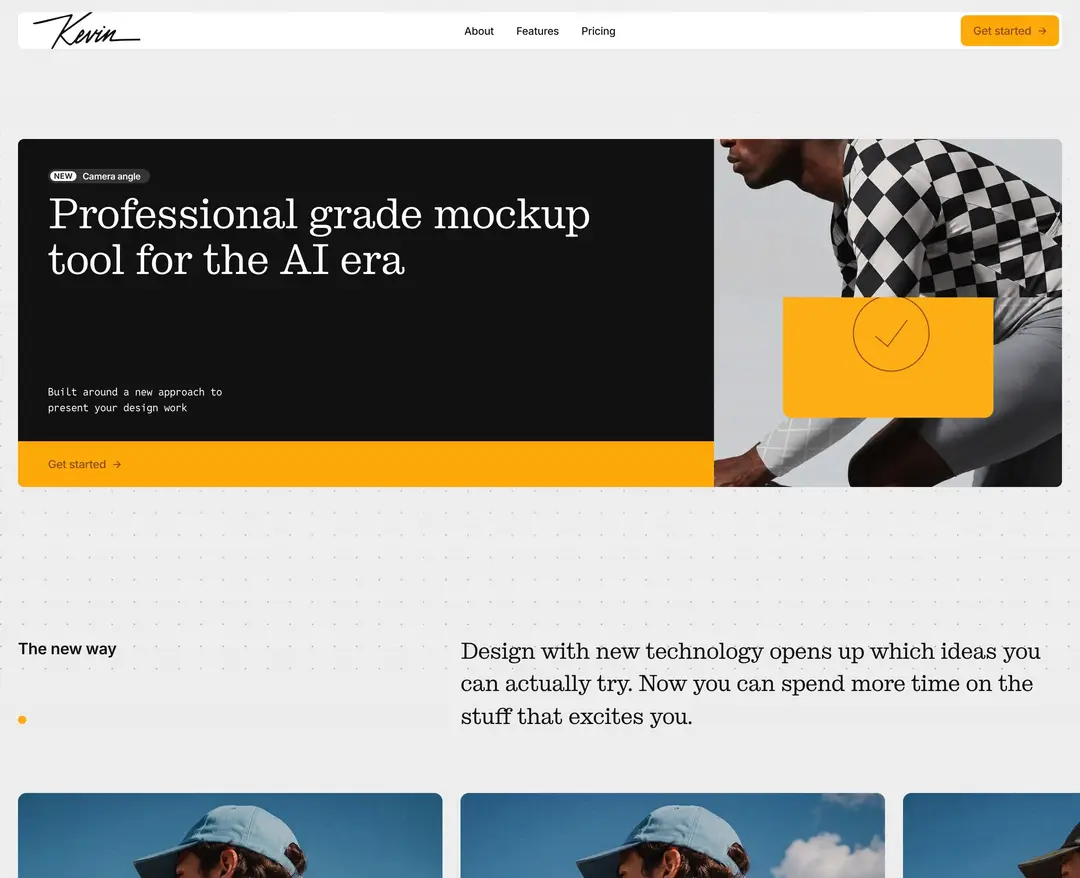Open the first blue cap photo card
This screenshot has height=878, width=1080.
pyautogui.click(x=230, y=835)
